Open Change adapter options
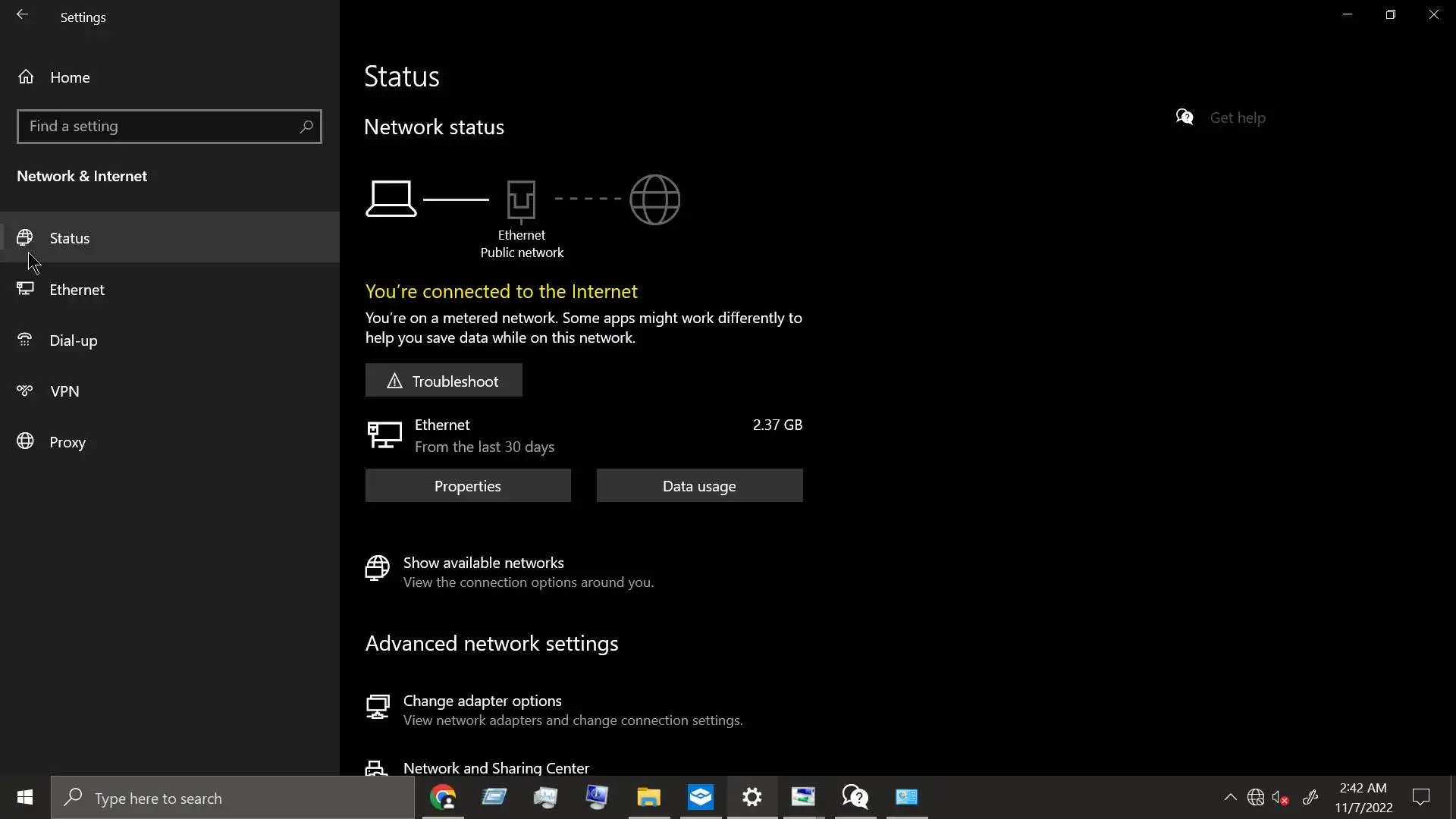Viewport: 1456px width, 819px height. point(482,701)
